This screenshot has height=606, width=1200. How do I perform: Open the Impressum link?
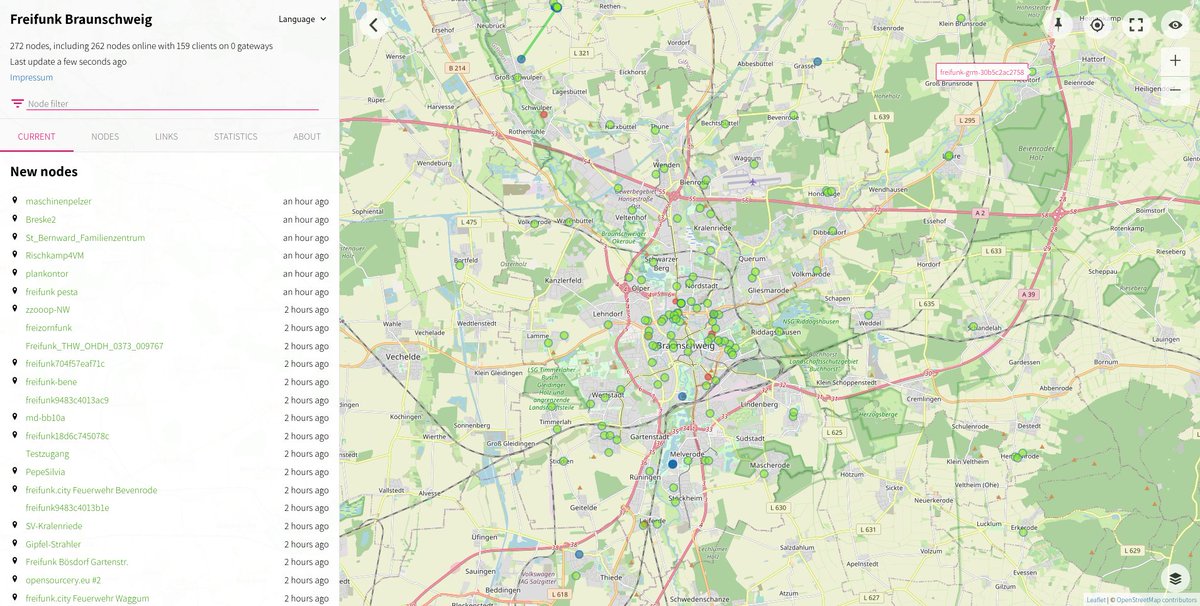click(x=32, y=77)
